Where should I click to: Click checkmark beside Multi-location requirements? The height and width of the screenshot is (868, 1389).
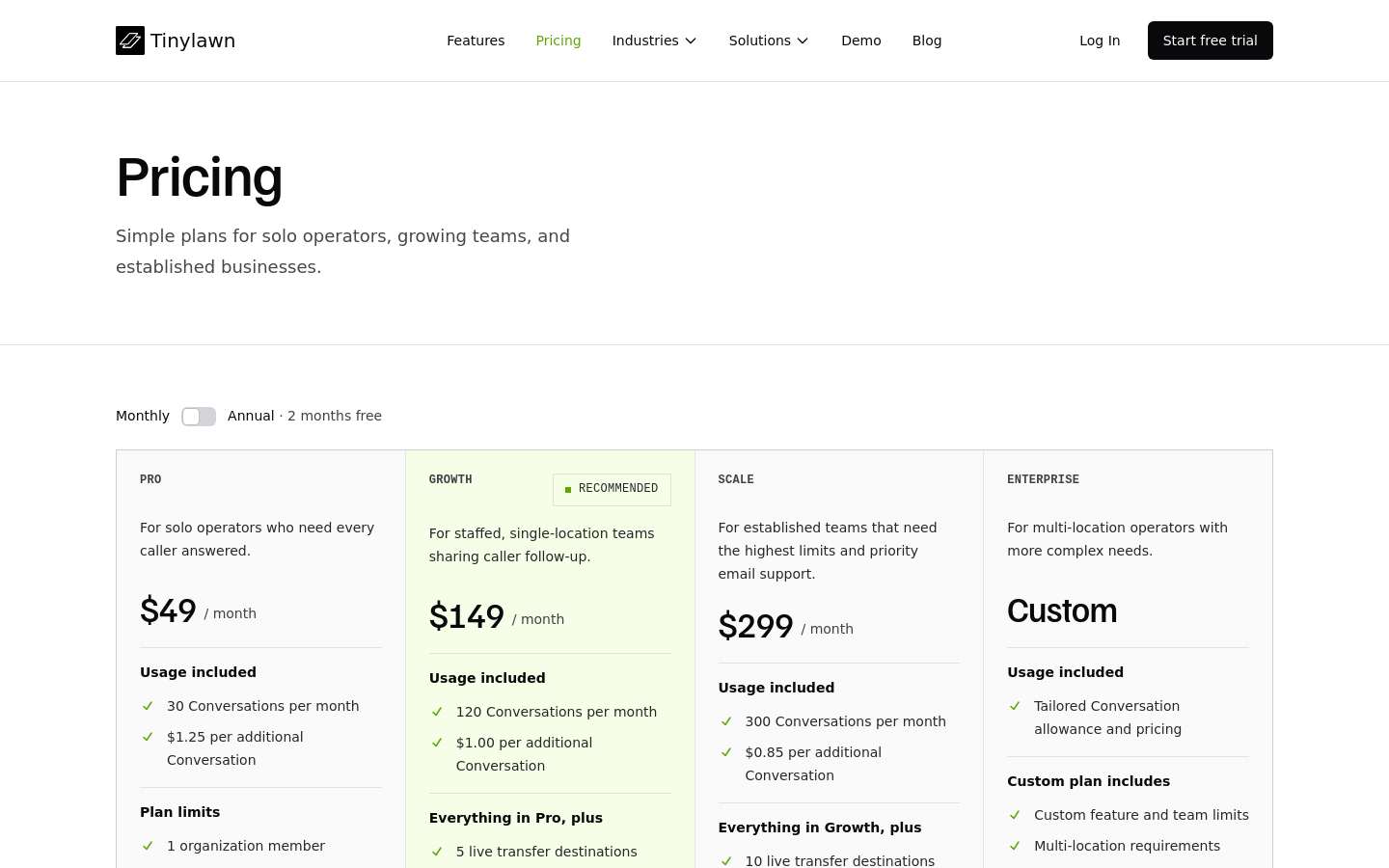click(1015, 846)
